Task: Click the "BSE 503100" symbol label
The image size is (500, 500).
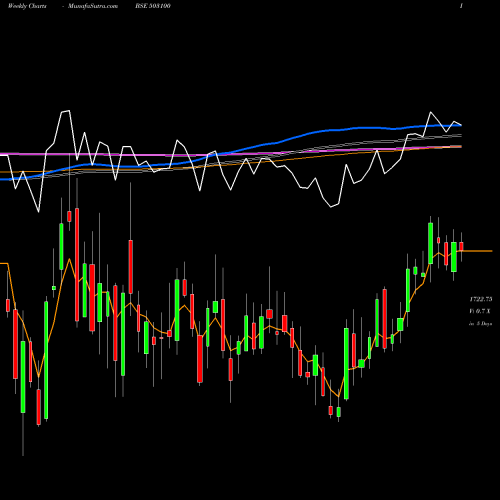Action: (153, 6)
